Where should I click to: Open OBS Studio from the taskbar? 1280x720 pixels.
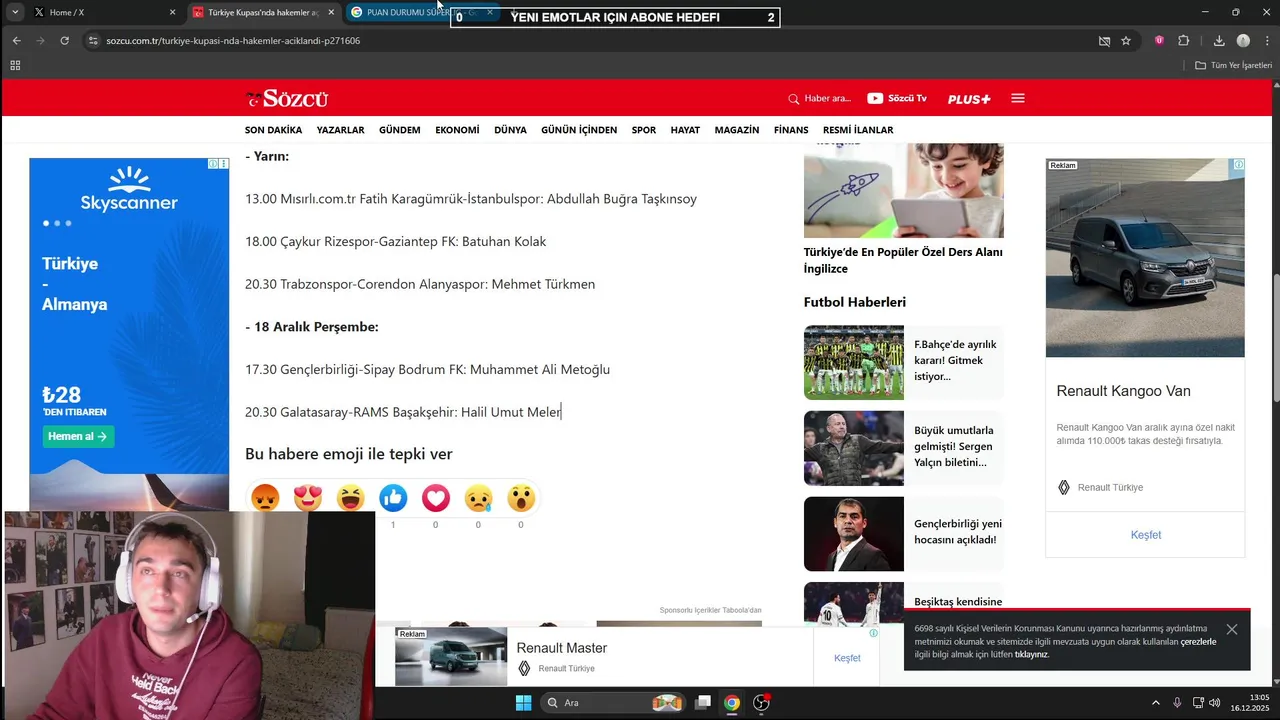[761, 703]
